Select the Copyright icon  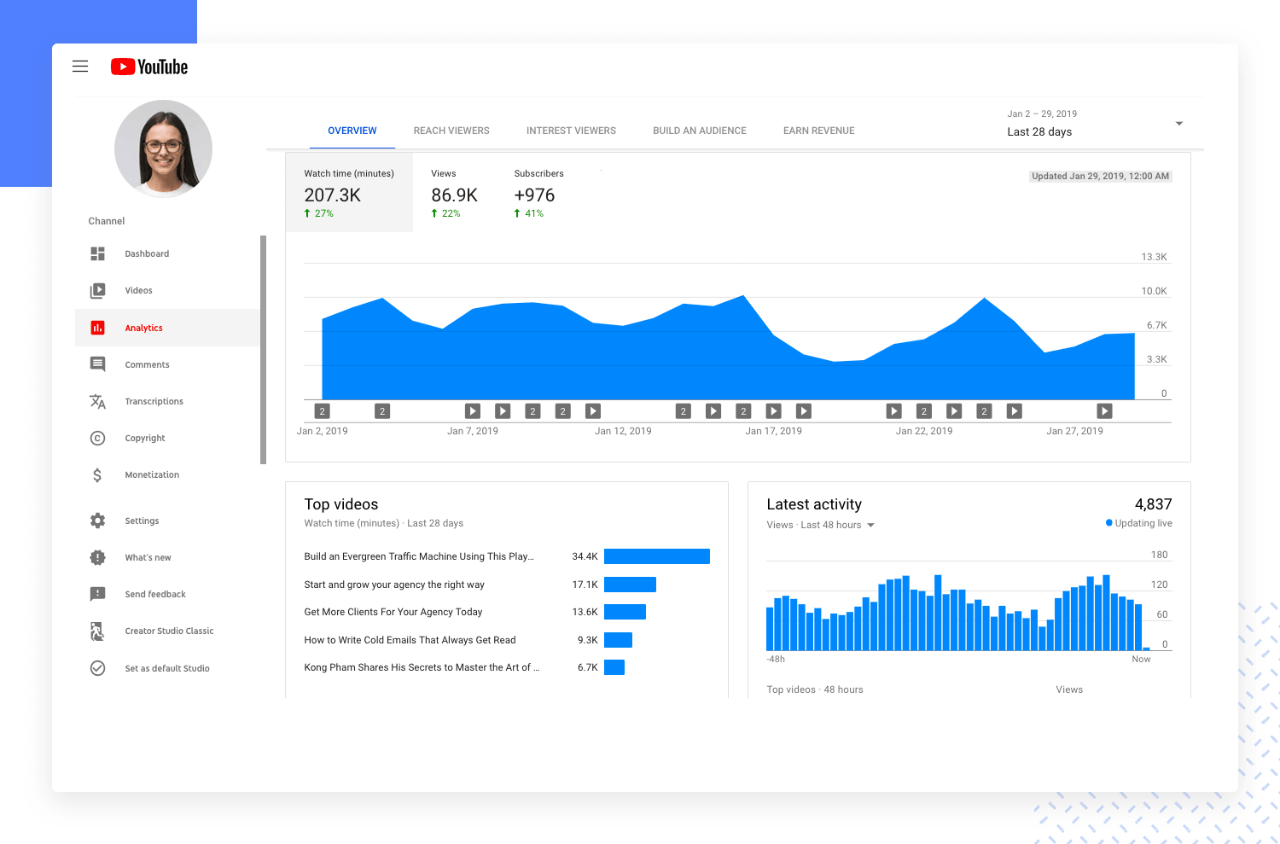97,438
